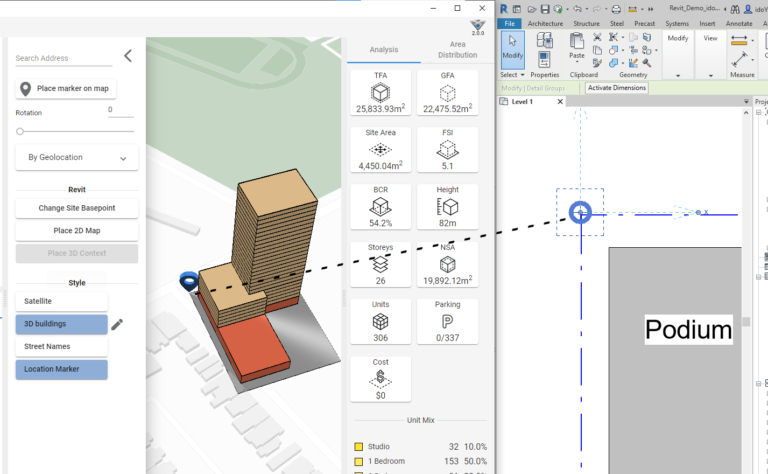This screenshot has width=768, height=474.
Task: Collapse the side panel with back chevron
Action: [128, 56]
